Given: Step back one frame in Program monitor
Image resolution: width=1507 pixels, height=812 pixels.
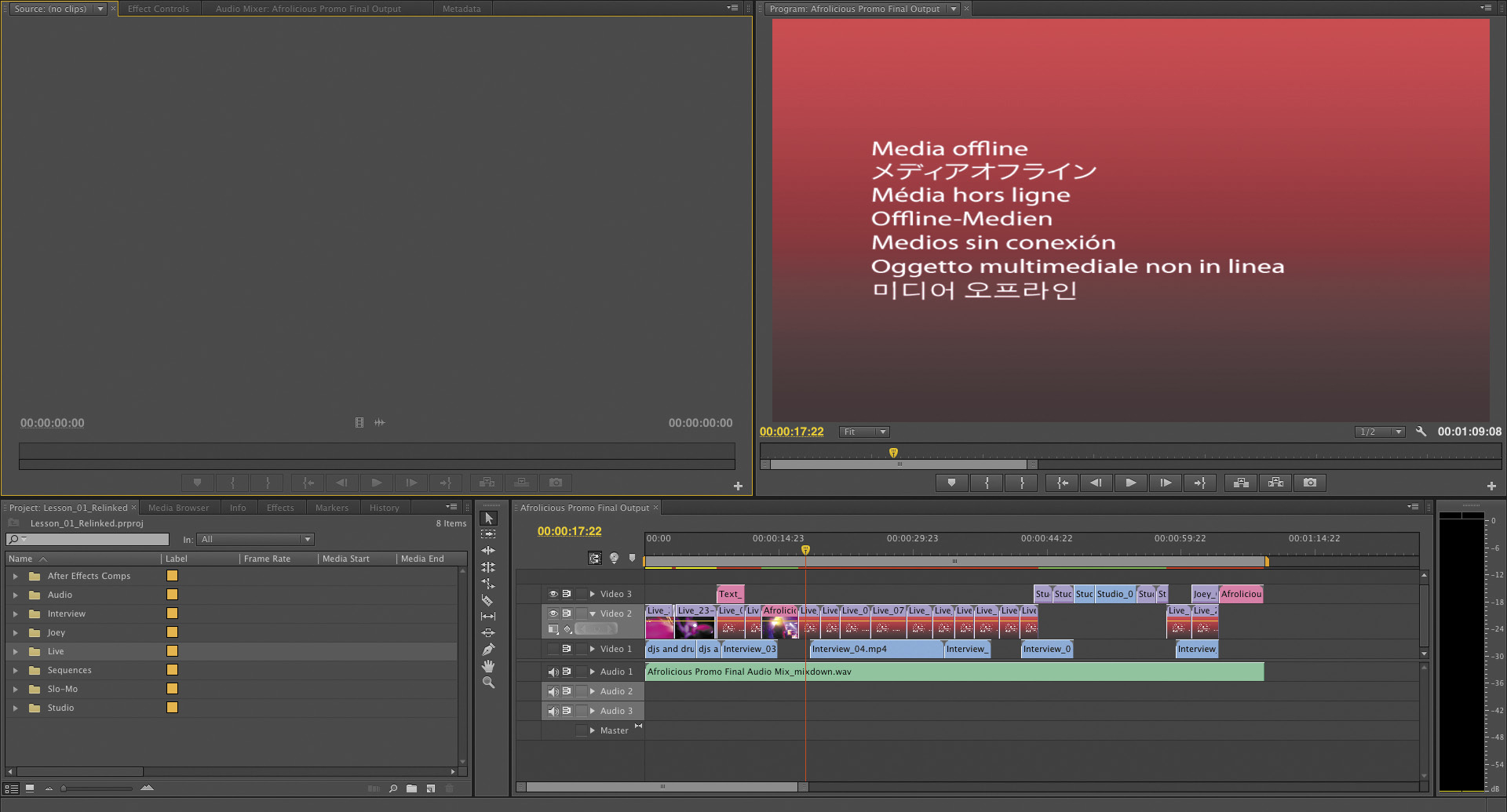Looking at the screenshot, I should pyautogui.click(x=1096, y=482).
